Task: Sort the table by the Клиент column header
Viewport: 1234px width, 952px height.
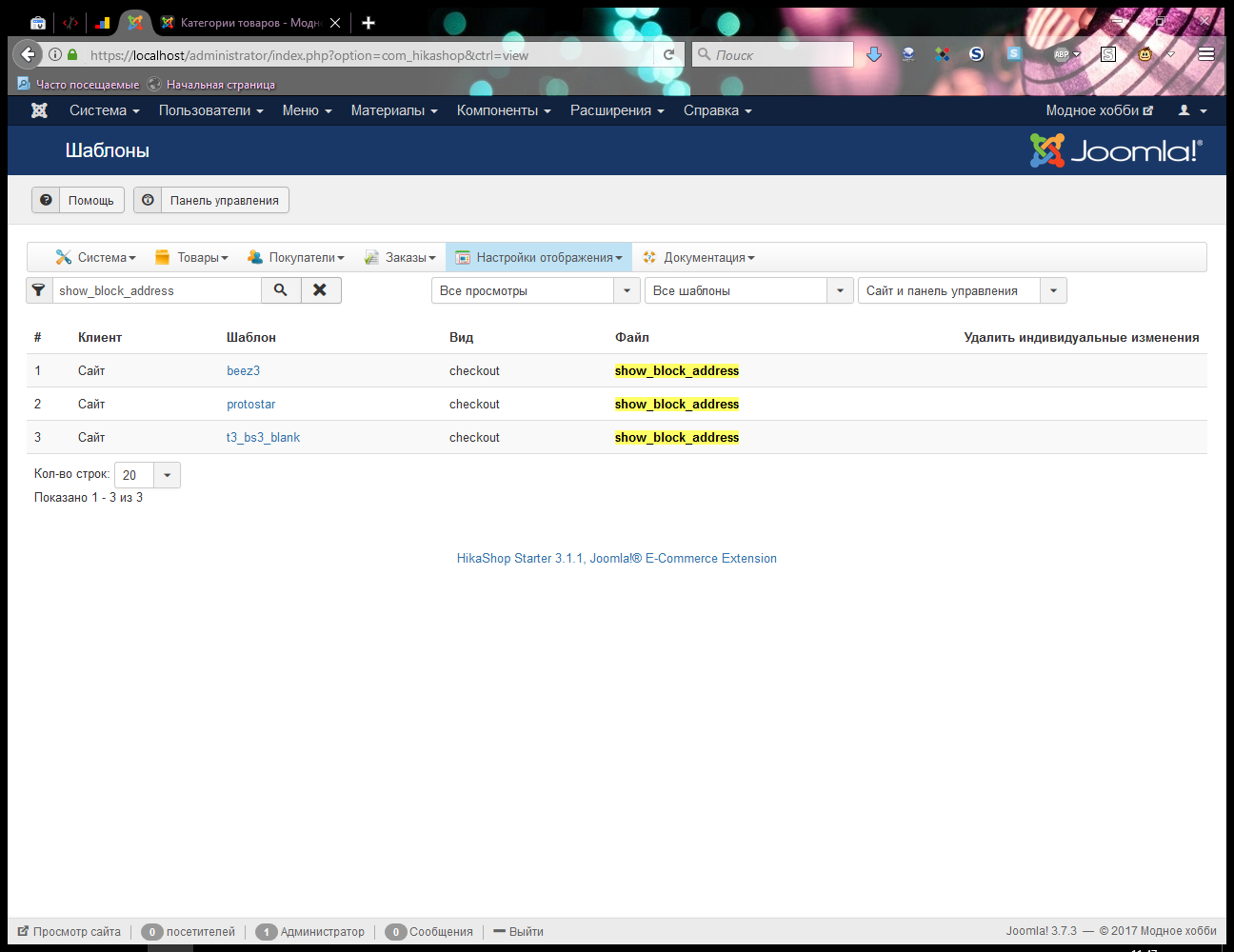Action: [100, 337]
